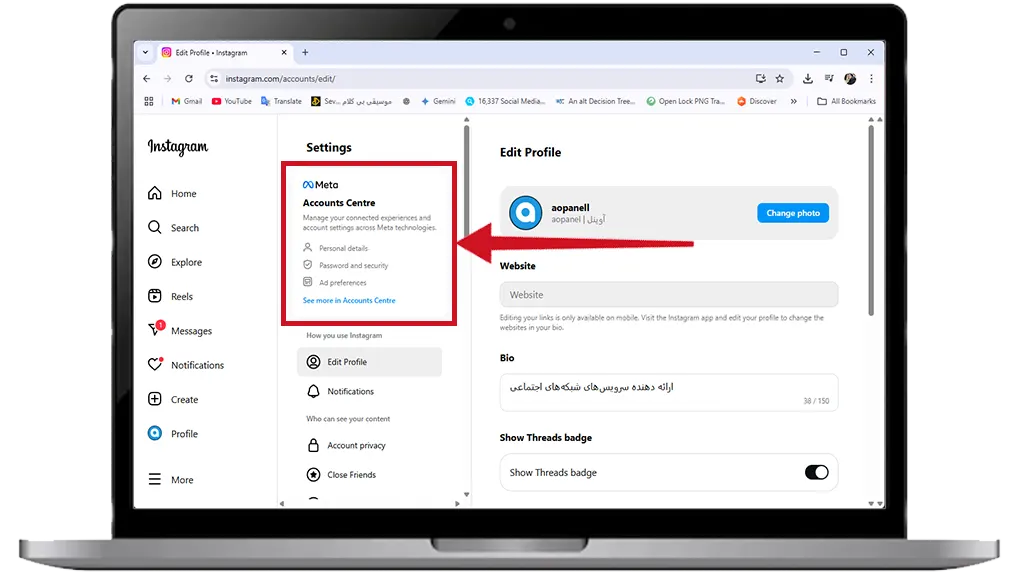Screen dimensions: 1024x576
Task: Click the install app icon in the address bar
Action: 760,78
